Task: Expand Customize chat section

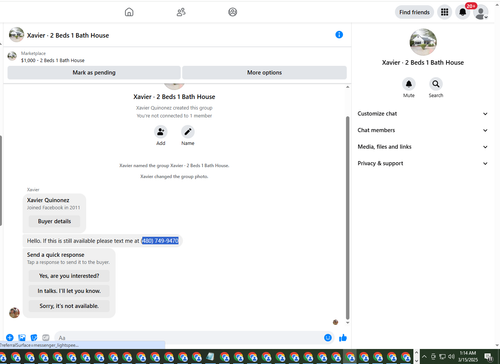Action: coord(422,114)
